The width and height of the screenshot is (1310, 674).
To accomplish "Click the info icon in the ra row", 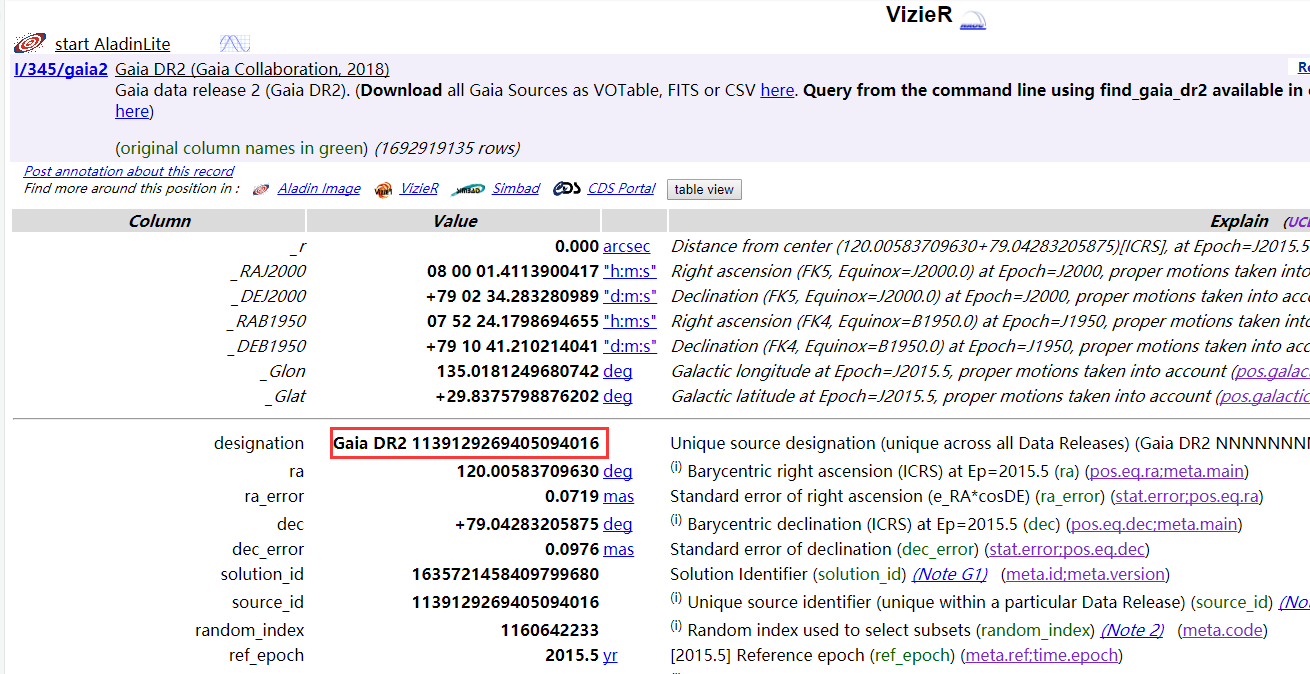I will [676, 469].
